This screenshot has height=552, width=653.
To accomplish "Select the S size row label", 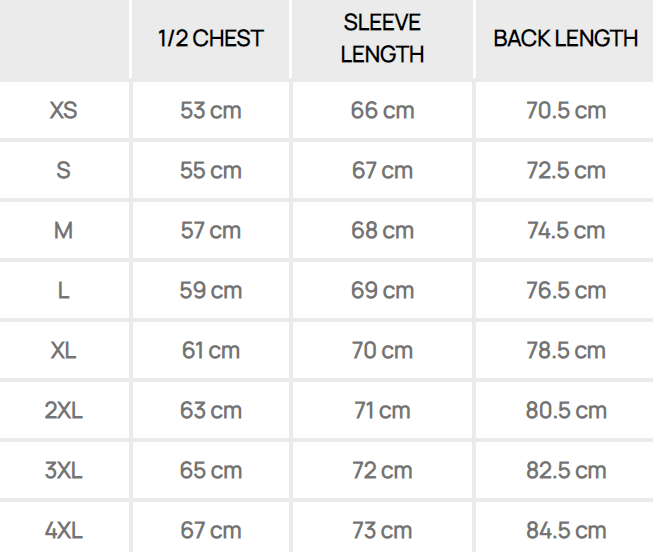I will click(63, 170).
